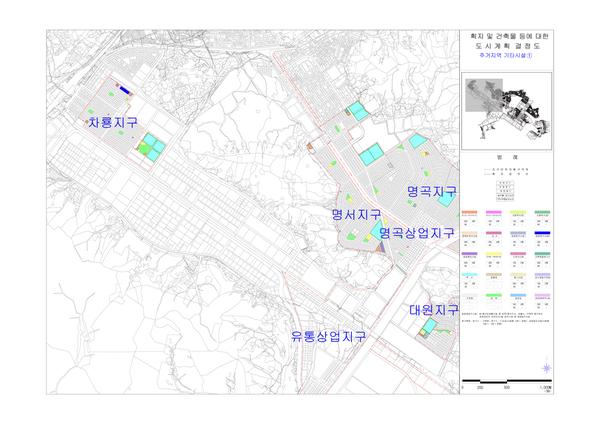Click the cyan legend swatch
600x424 pixels.
tap(471, 275)
